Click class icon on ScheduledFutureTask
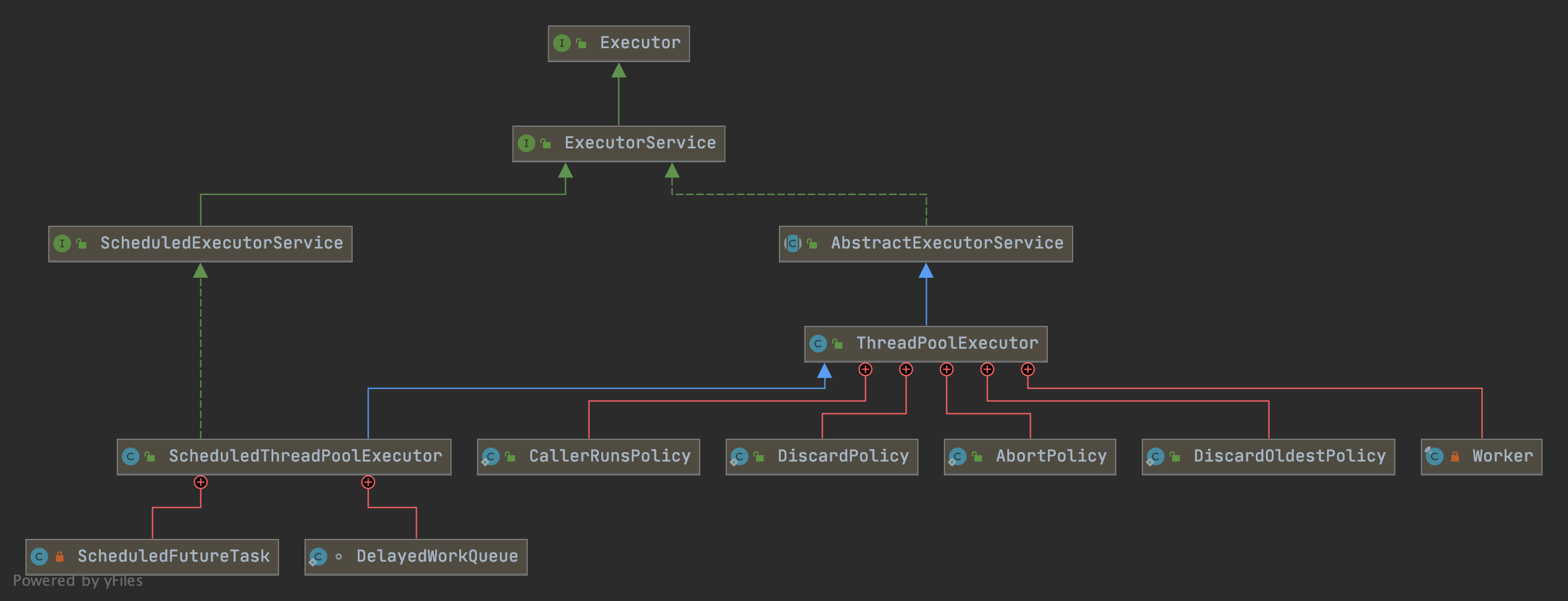Screen dimensions: 1568x601 click(x=39, y=557)
